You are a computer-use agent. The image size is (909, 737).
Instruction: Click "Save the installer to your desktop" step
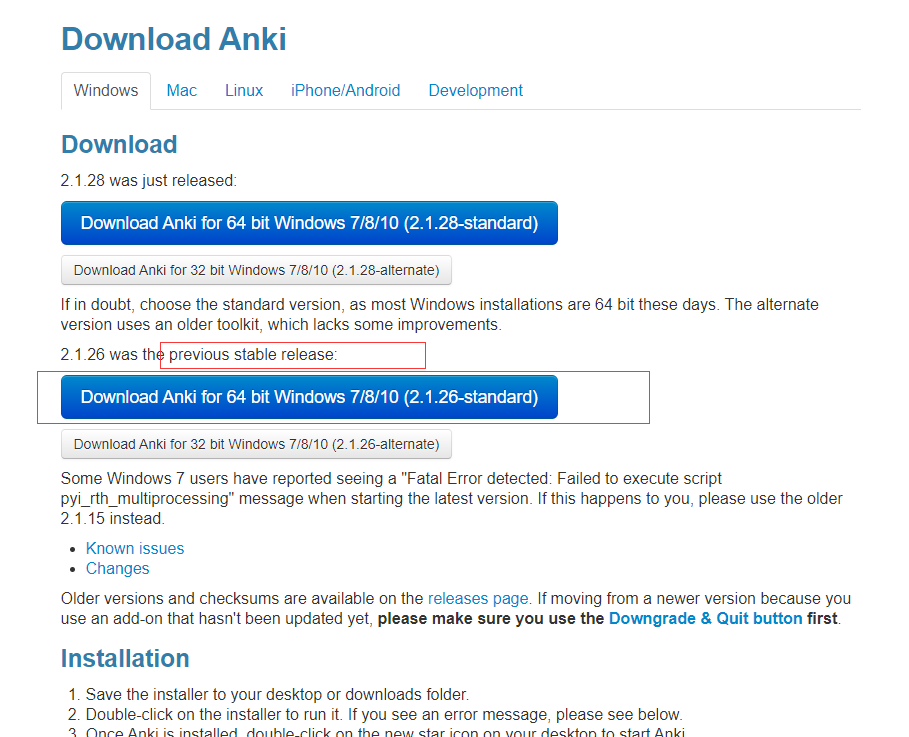click(x=277, y=694)
